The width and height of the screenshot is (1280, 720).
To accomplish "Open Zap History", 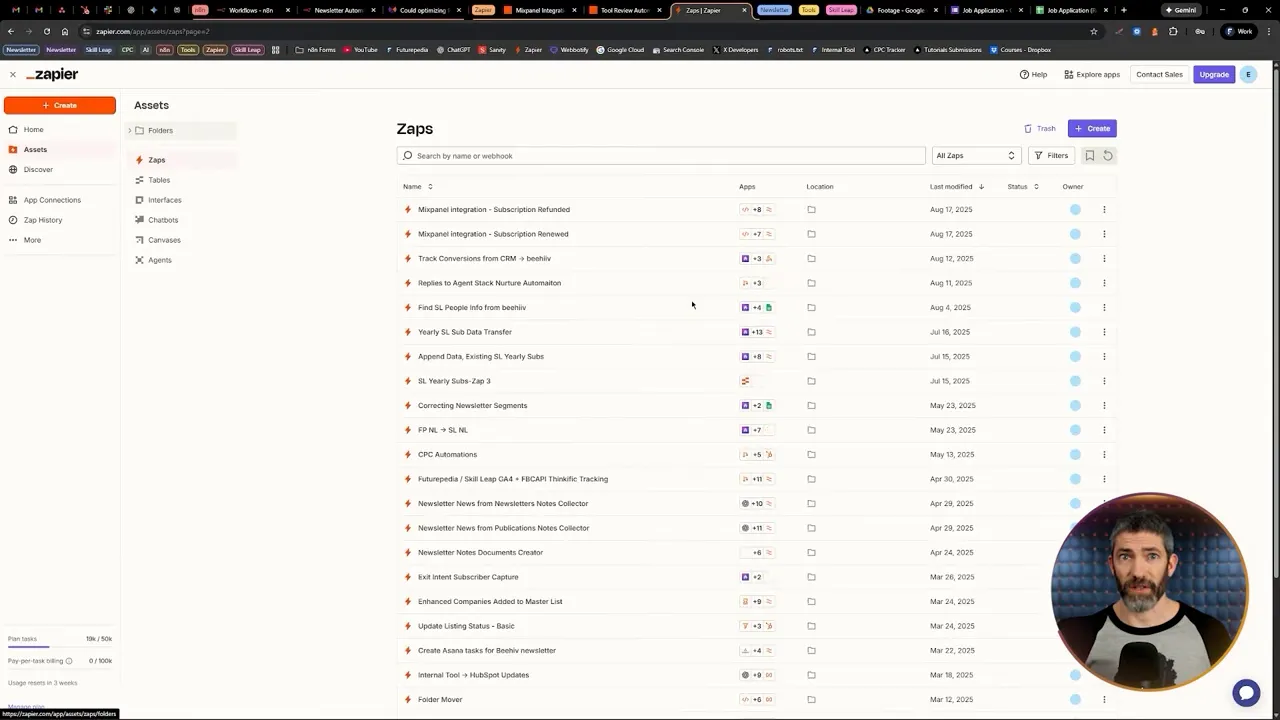I will click(43, 220).
